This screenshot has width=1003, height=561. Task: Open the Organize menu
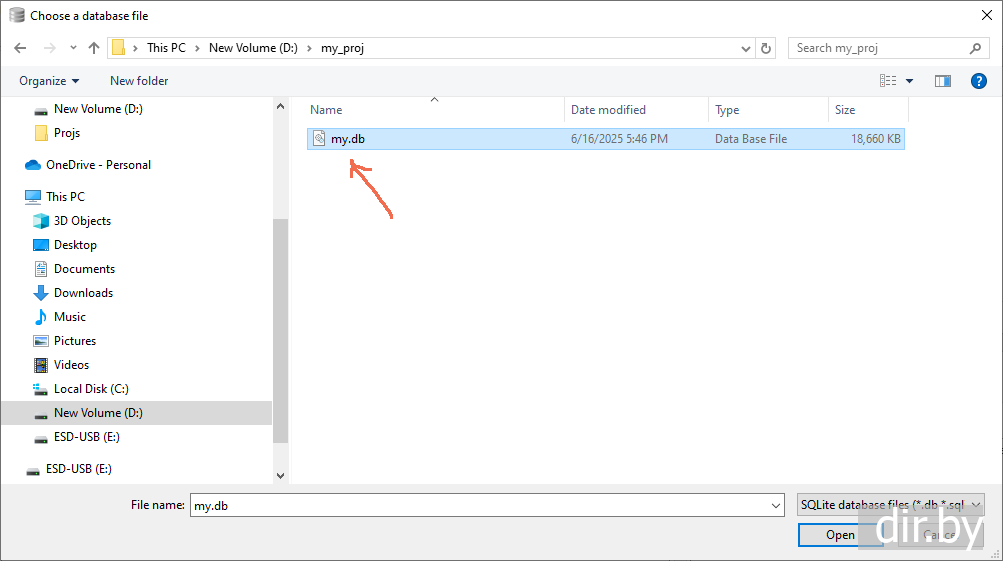tap(49, 81)
